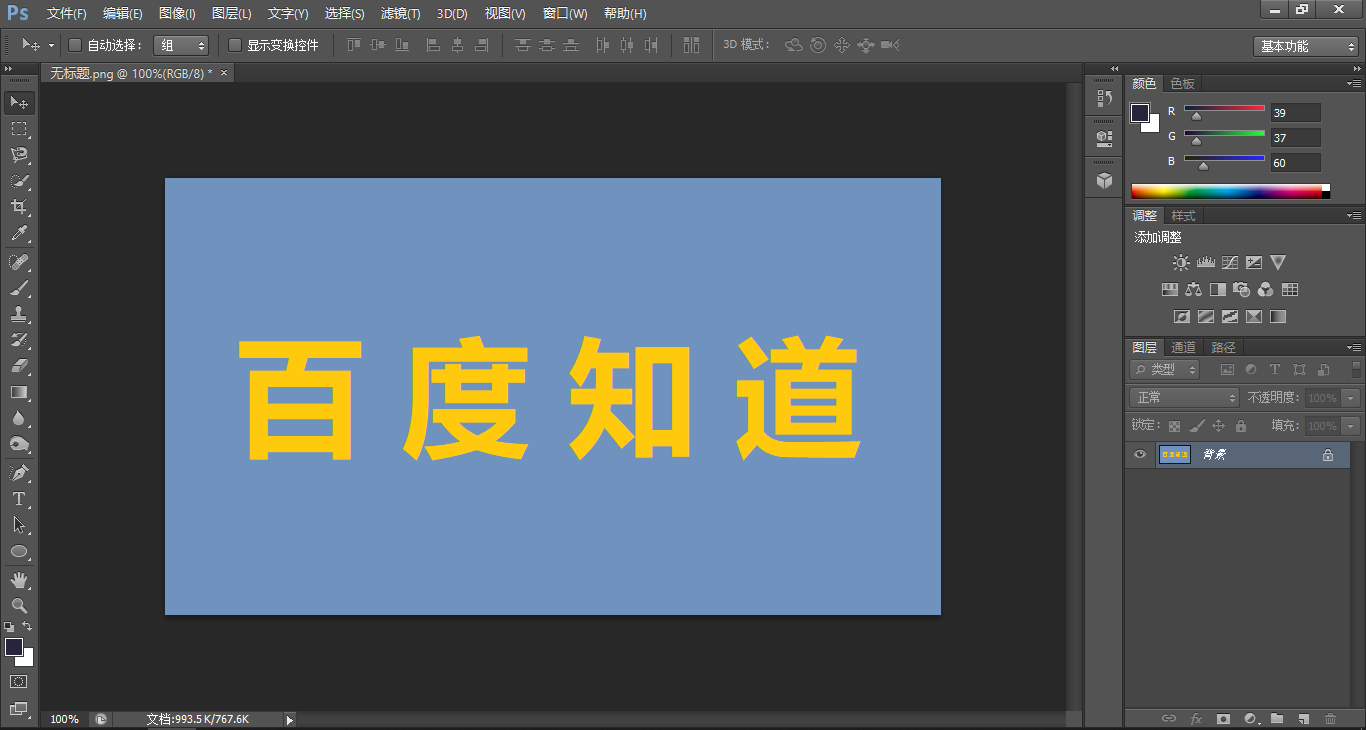Image resolution: width=1366 pixels, height=730 pixels.
Task: Select the Rectangular Marquee tool
Action: click(19, 129)
